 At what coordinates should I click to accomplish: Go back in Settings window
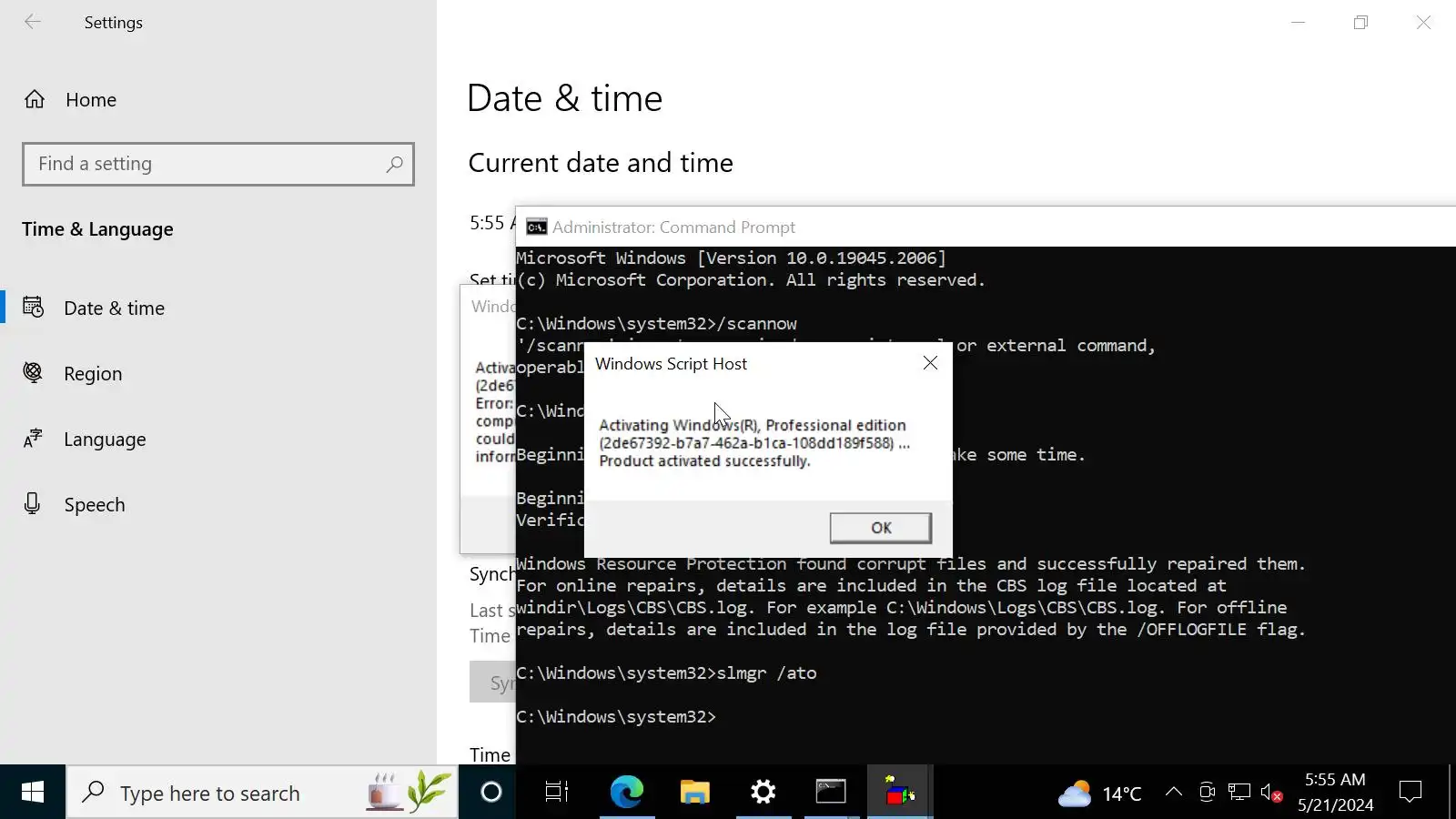33,22
